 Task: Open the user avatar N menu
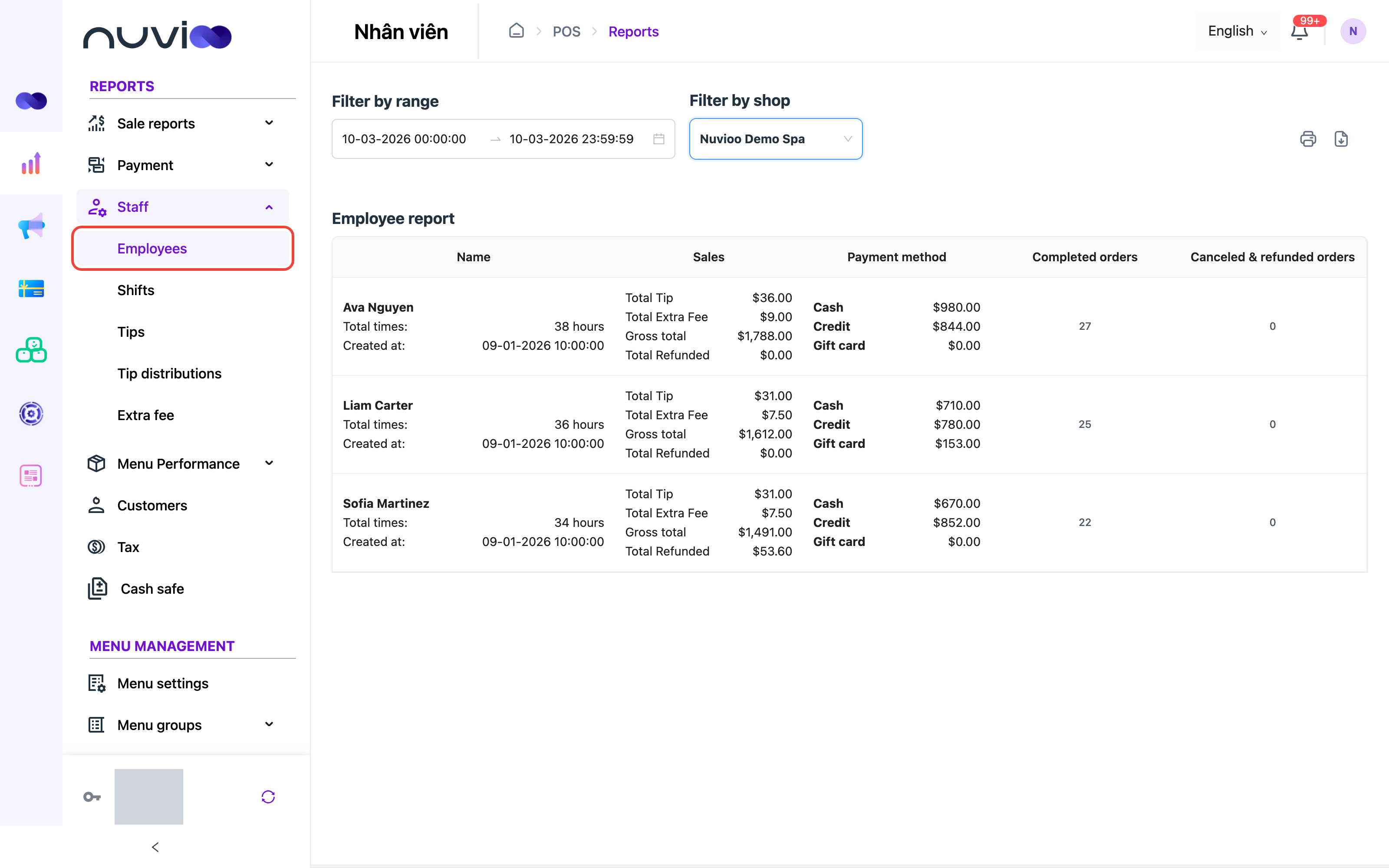point(1353,31)
